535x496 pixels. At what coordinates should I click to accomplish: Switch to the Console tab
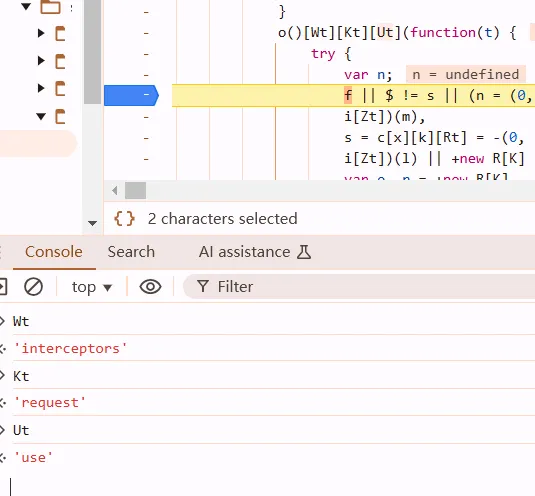point(54,252)
